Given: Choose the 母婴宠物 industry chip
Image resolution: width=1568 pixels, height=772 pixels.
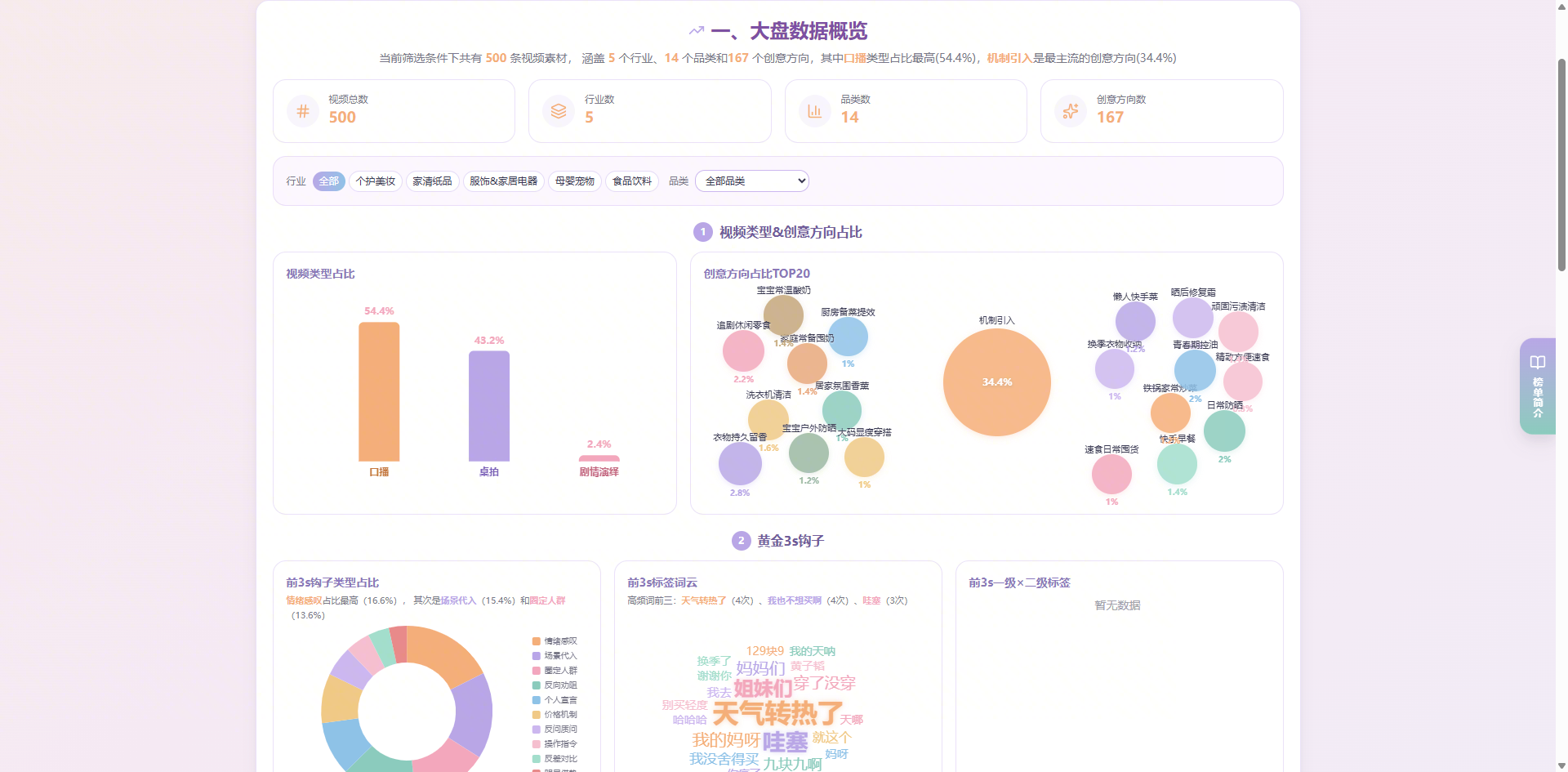Looking at the screenshot, I should click(575, 181).
